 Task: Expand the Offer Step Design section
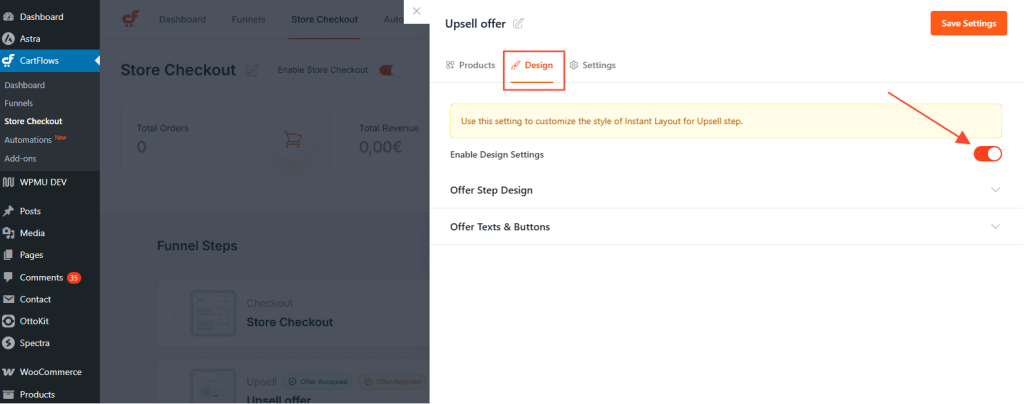click(726, 190)
